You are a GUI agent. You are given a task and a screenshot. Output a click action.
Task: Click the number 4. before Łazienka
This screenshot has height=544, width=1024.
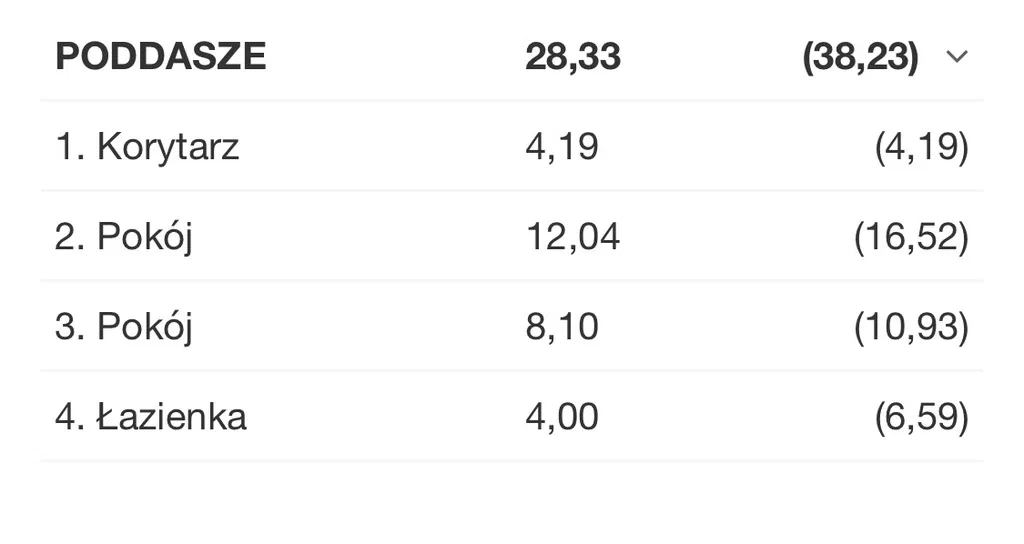(70, 417)
